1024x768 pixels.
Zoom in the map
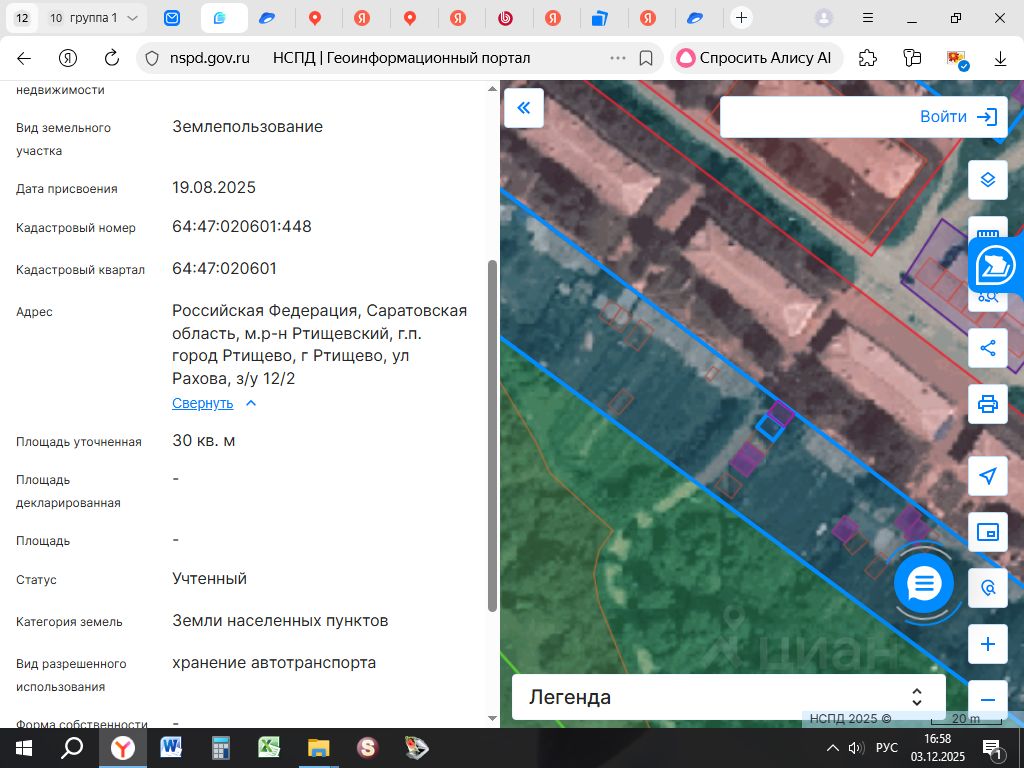click(x=987, y=645)
